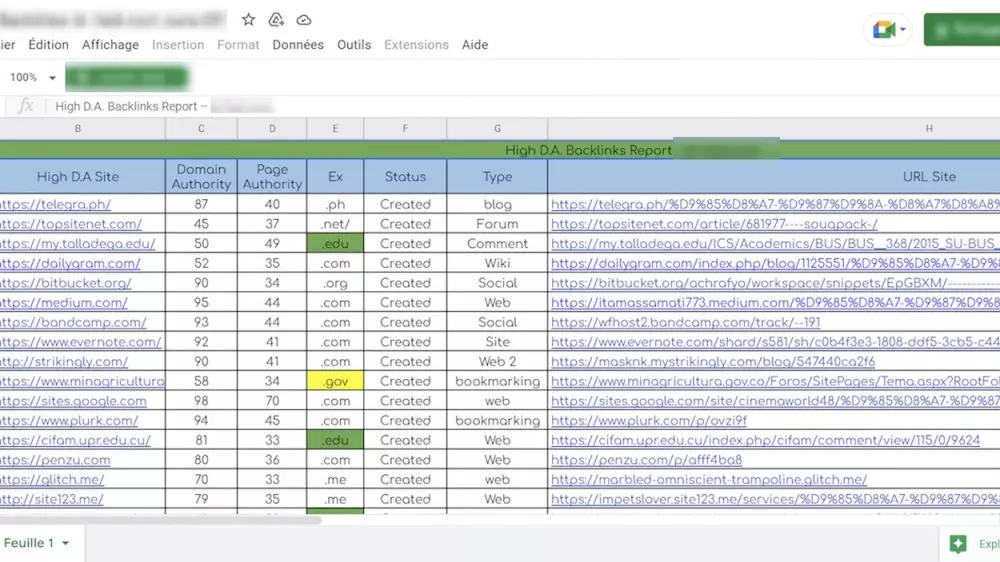Open the www.evernote.com site link
The image size is (1000, 562).
pyautogui.click(x=81, y=342)
